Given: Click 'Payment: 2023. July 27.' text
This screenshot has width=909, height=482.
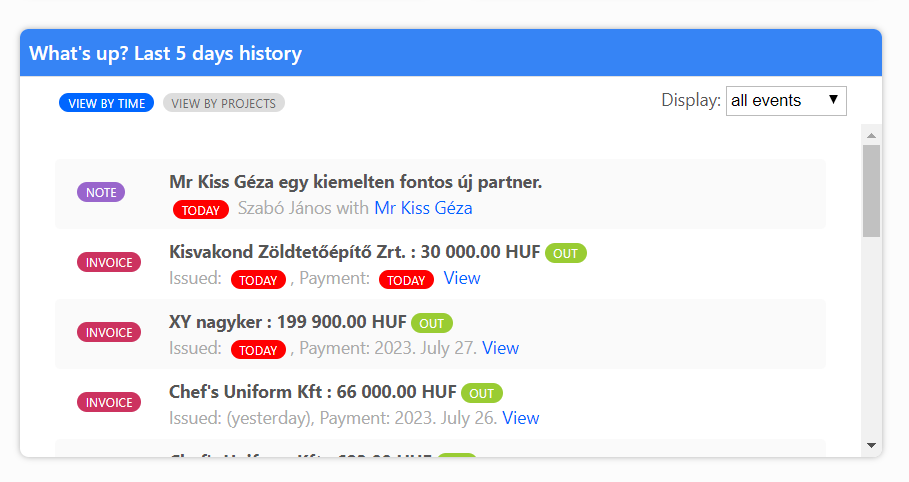Looking at the screenshot, I should [x=388, y=348].
